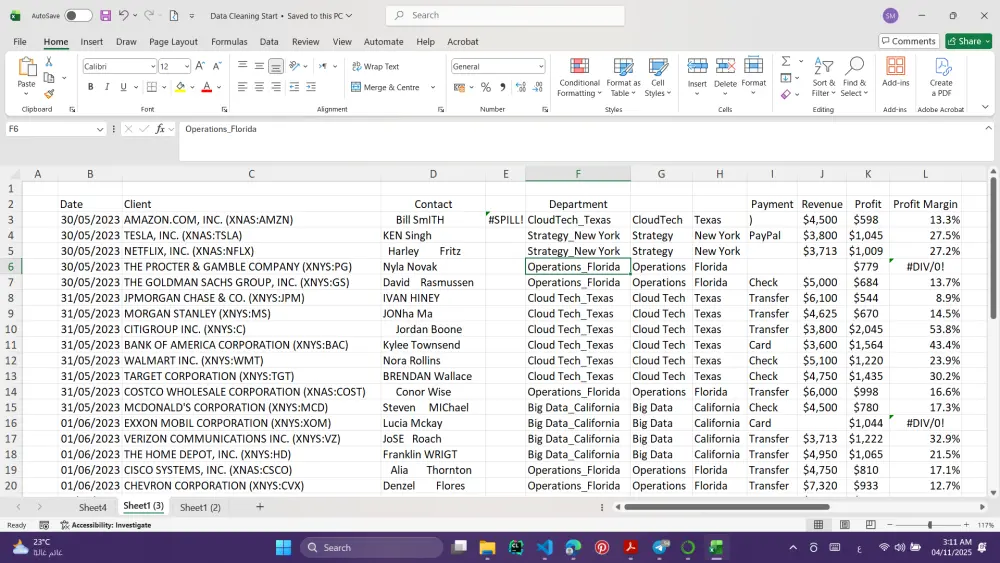The height and width of the screenshot is (563, 1000).
Task: Click Create a PDF icon
Action: click(941, 66)
